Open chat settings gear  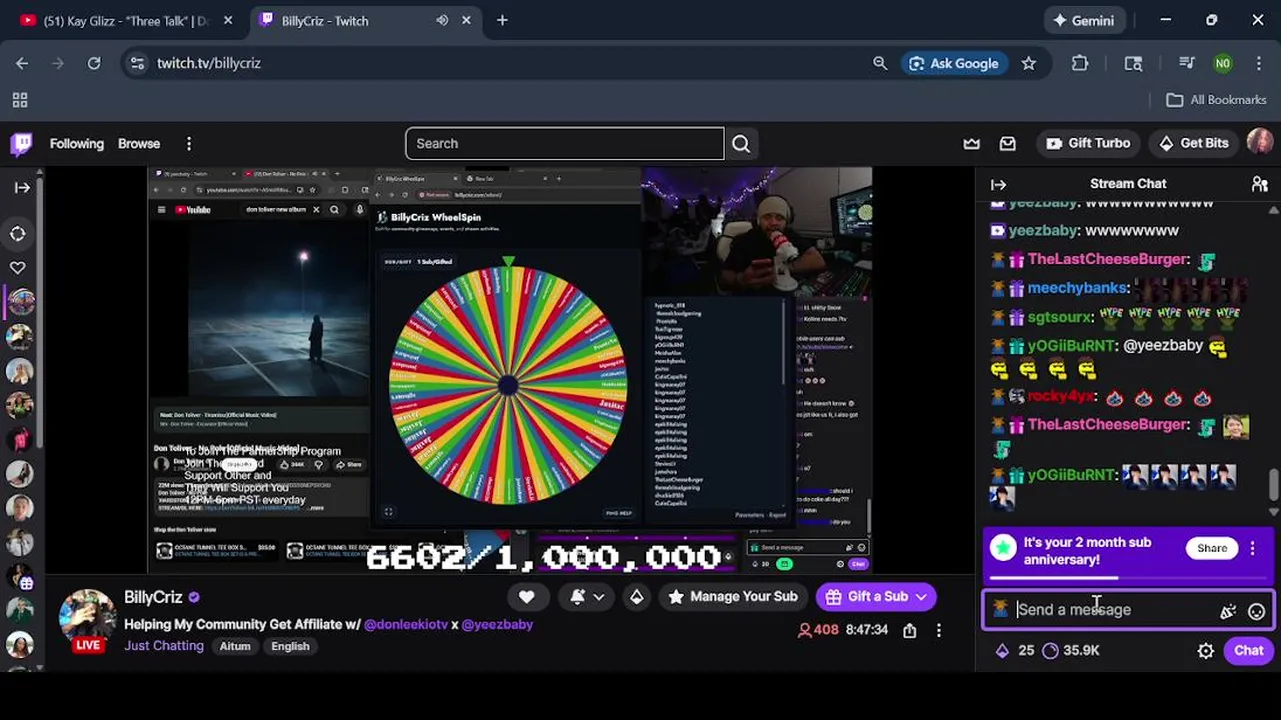(1206, 651)
